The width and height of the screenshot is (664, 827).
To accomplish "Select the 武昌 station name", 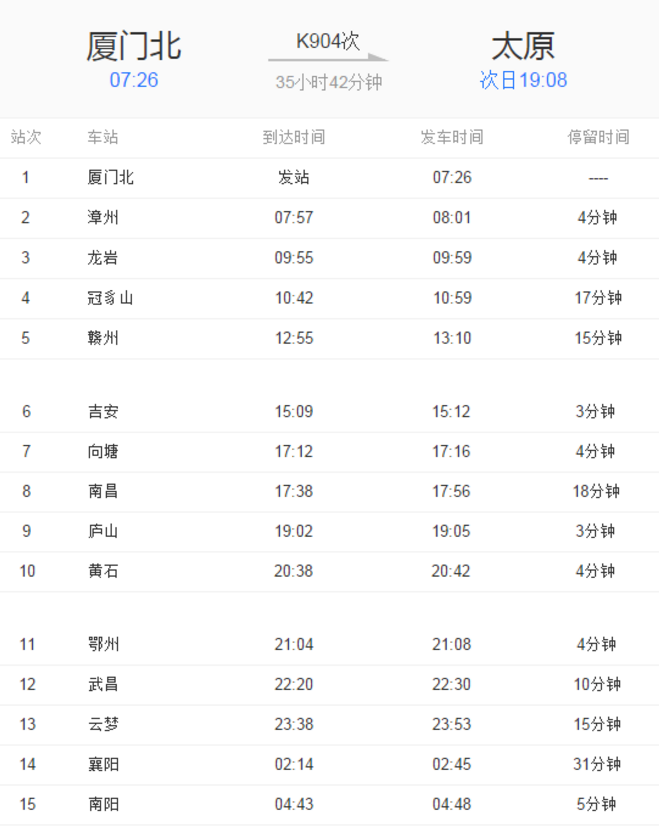I will tap(103, 685).
